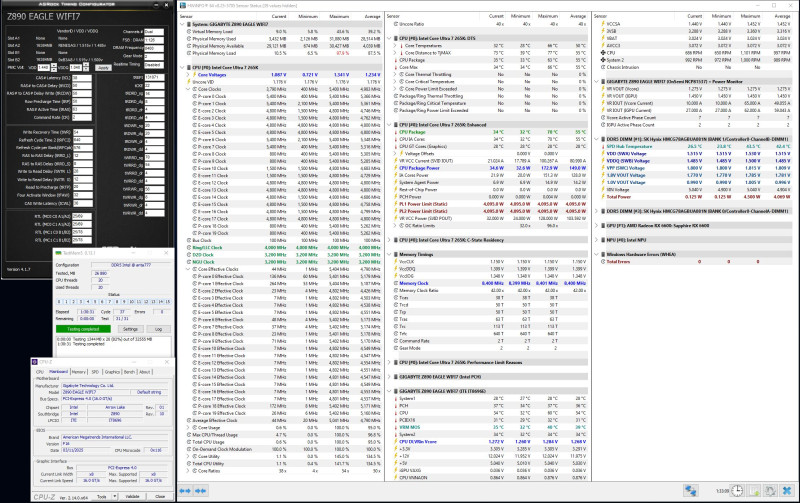The height and width of the screenshot is (503, 800).
Task: Collapse the Windows Hardware Errors (WHEA) group
Action: [596, 254]
